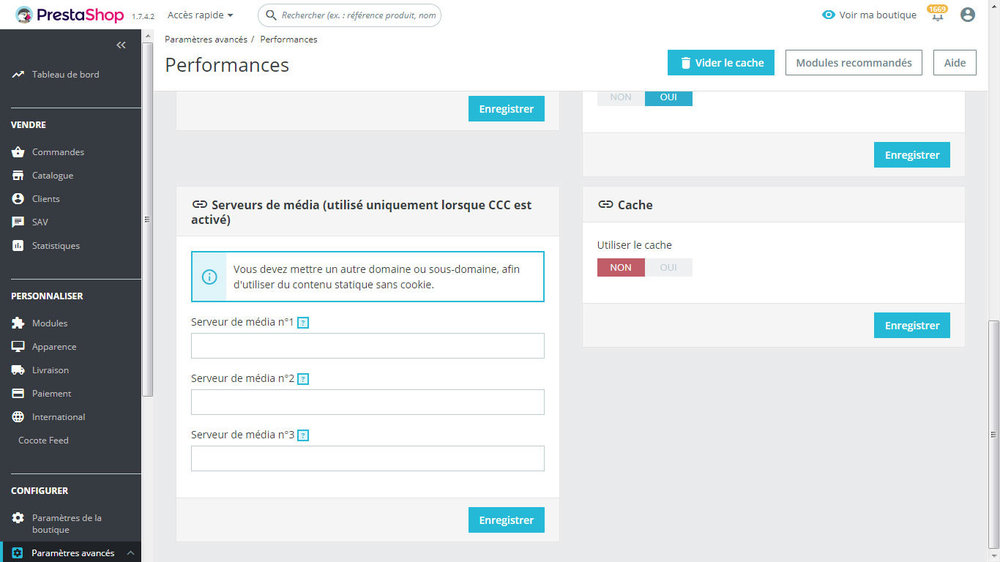Click Enregistrer in the top left panel
This screenshot has width=1000, height=562.
pyautogui.click(x=506, y=109)
